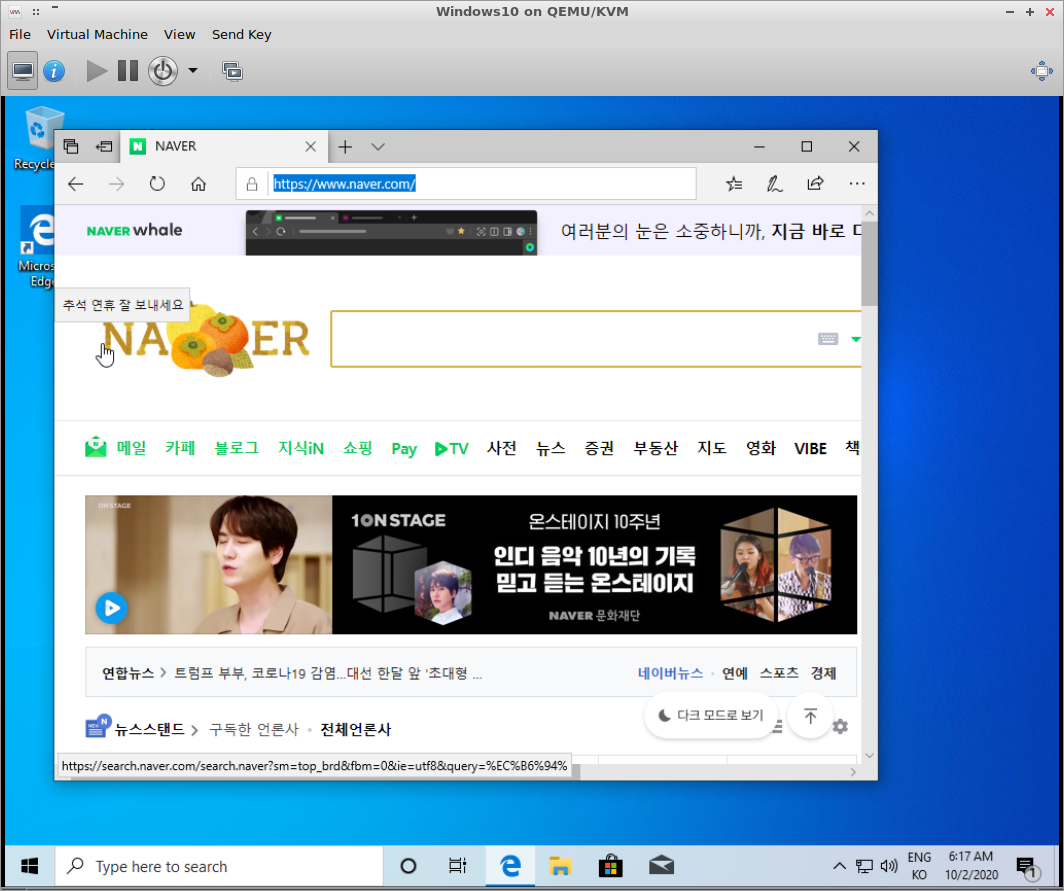Open 뉴스 link
Image resolution: width=1064 pixels, height=891 pixels.
click(550, 448)
